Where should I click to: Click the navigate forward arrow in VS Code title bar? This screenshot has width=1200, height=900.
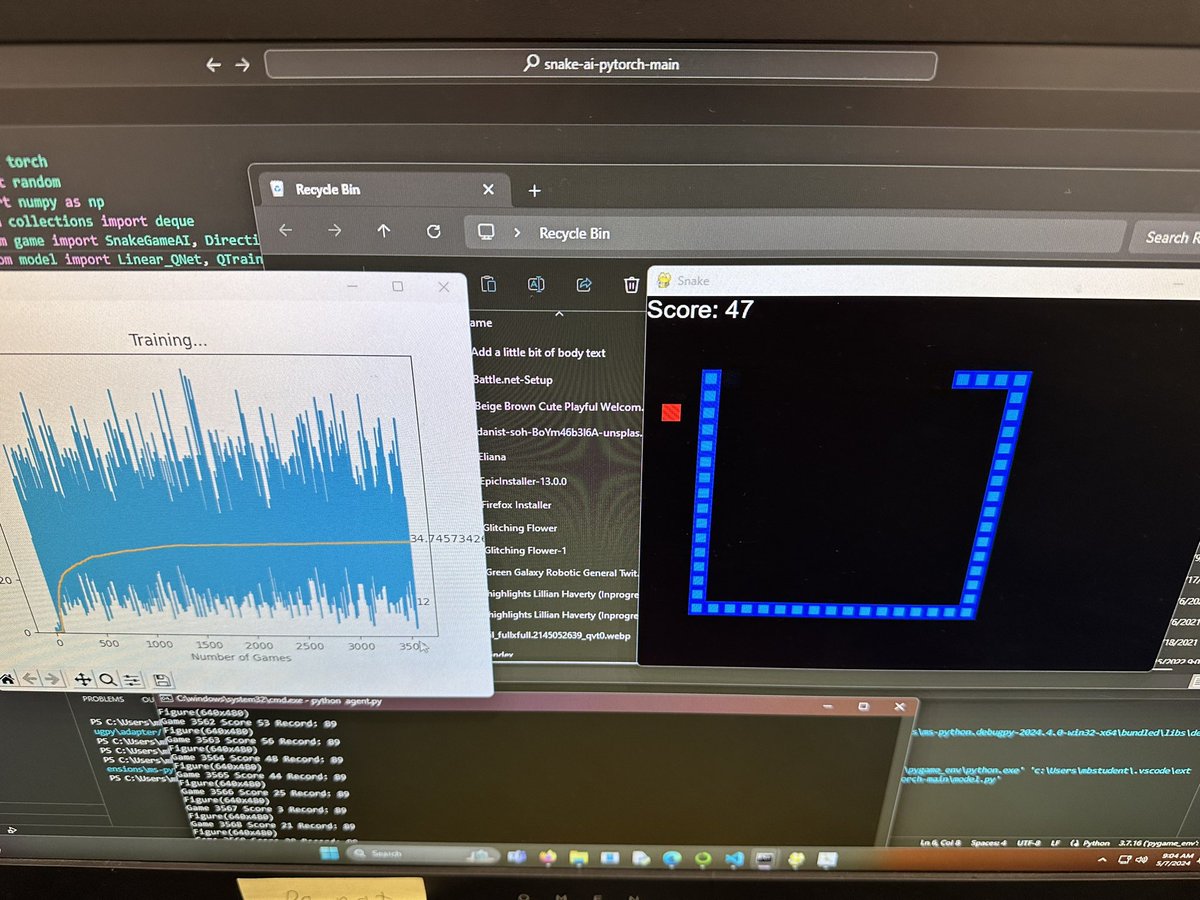pyautogui.click(x=242, y=64)
